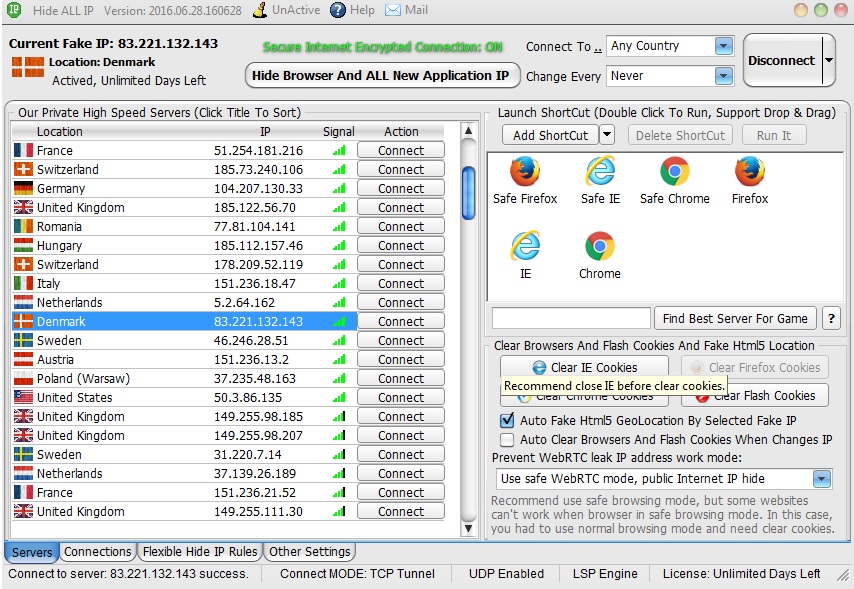Open the Connect To country dropdown

point(723,46)
